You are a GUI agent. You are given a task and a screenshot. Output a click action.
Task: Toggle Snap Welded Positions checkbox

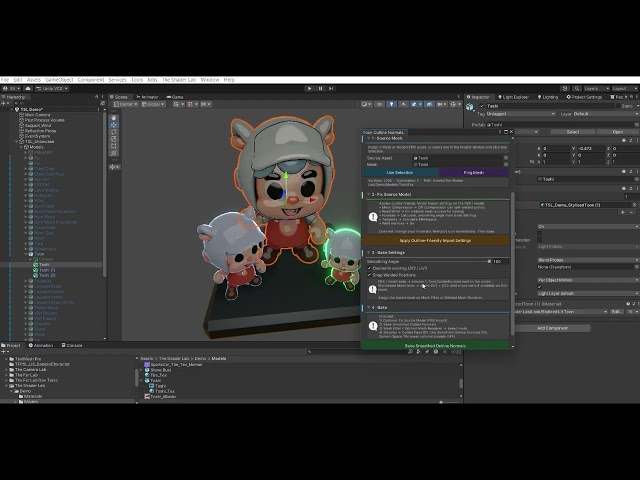pos(369,275)
